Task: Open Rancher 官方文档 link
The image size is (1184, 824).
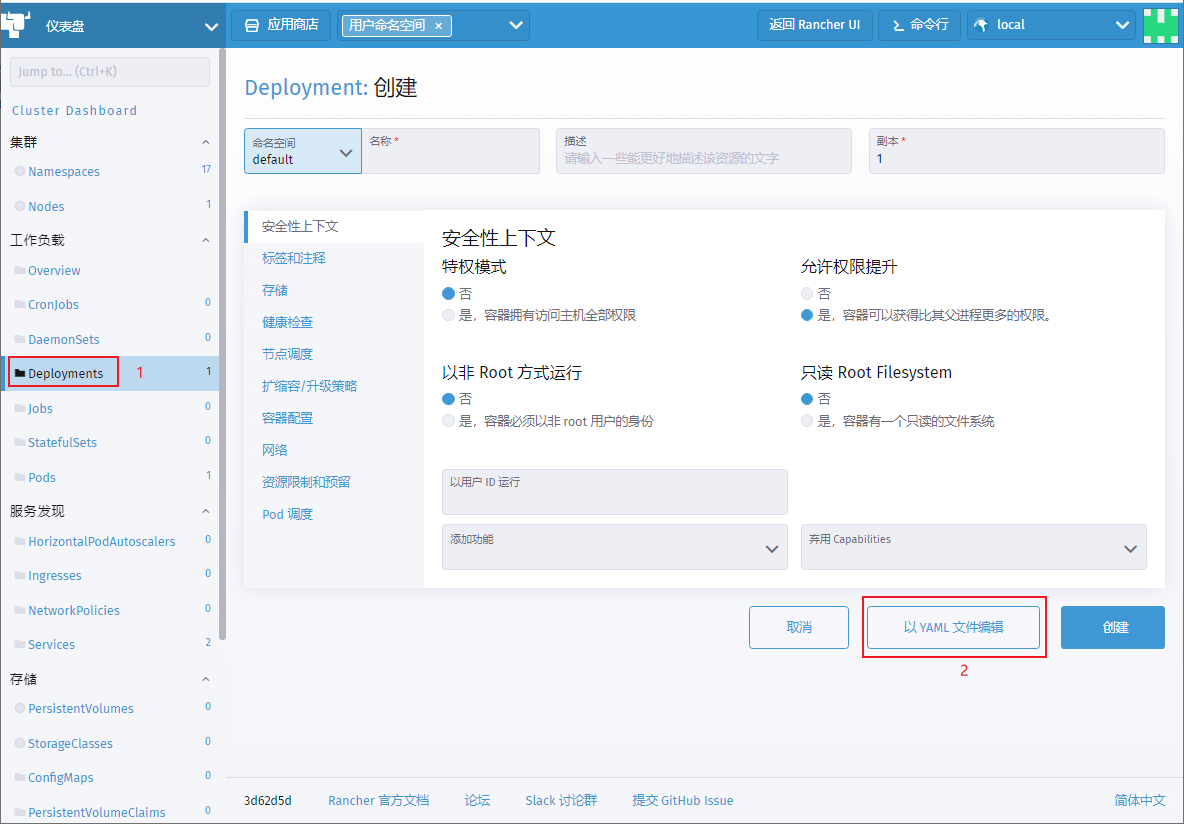Action: pos(378,800)
